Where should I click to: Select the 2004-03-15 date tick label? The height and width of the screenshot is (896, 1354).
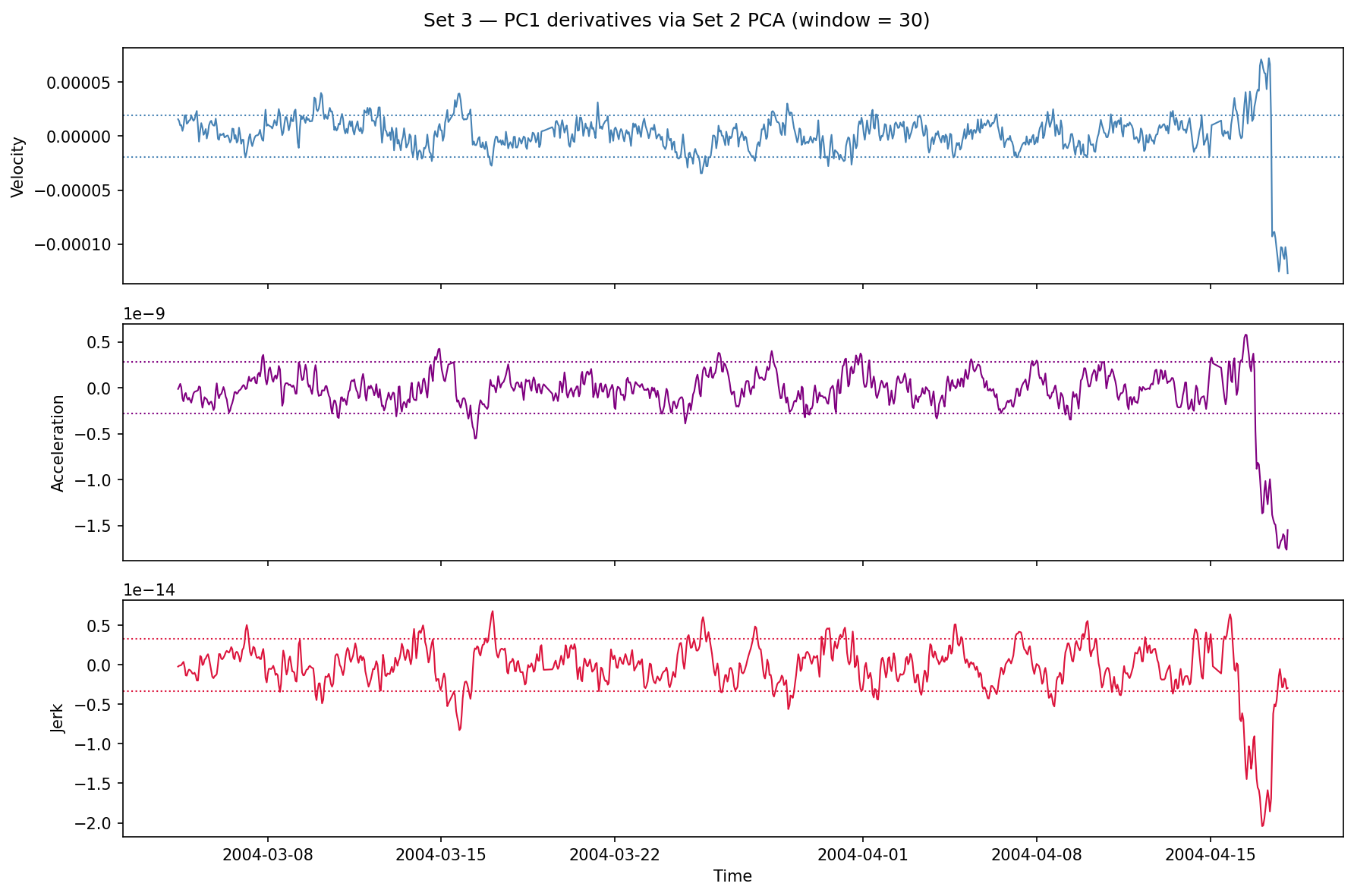pos(441,854)
